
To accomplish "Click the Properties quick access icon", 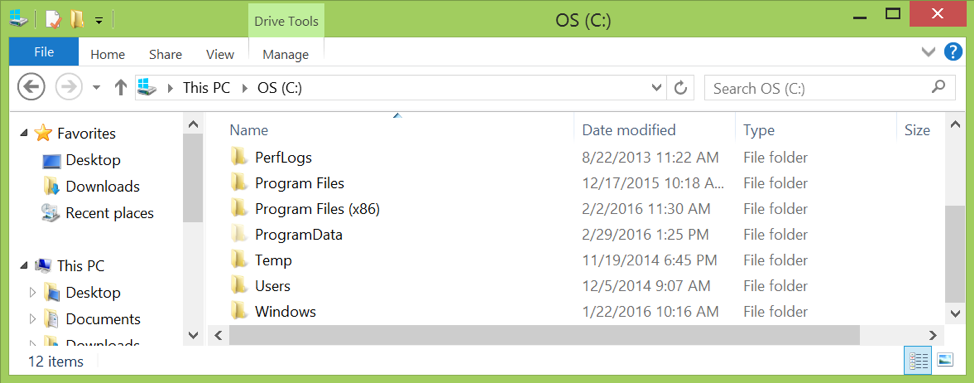I will 54,20.
